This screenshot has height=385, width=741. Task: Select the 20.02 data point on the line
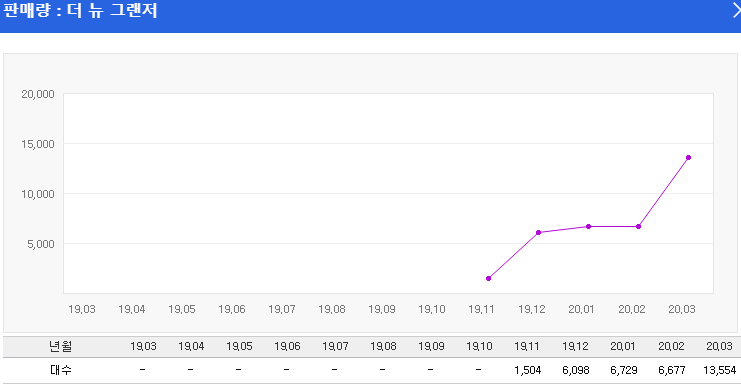[638, 227]
